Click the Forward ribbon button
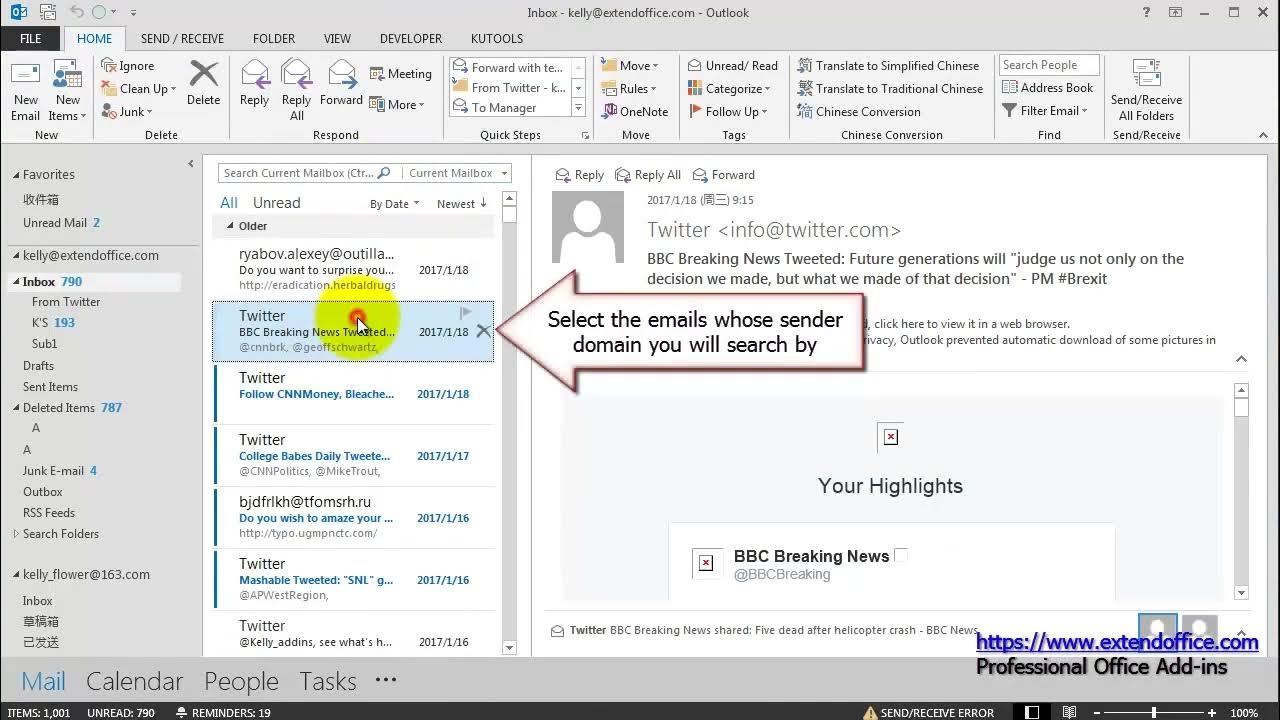 coord(341,82)
